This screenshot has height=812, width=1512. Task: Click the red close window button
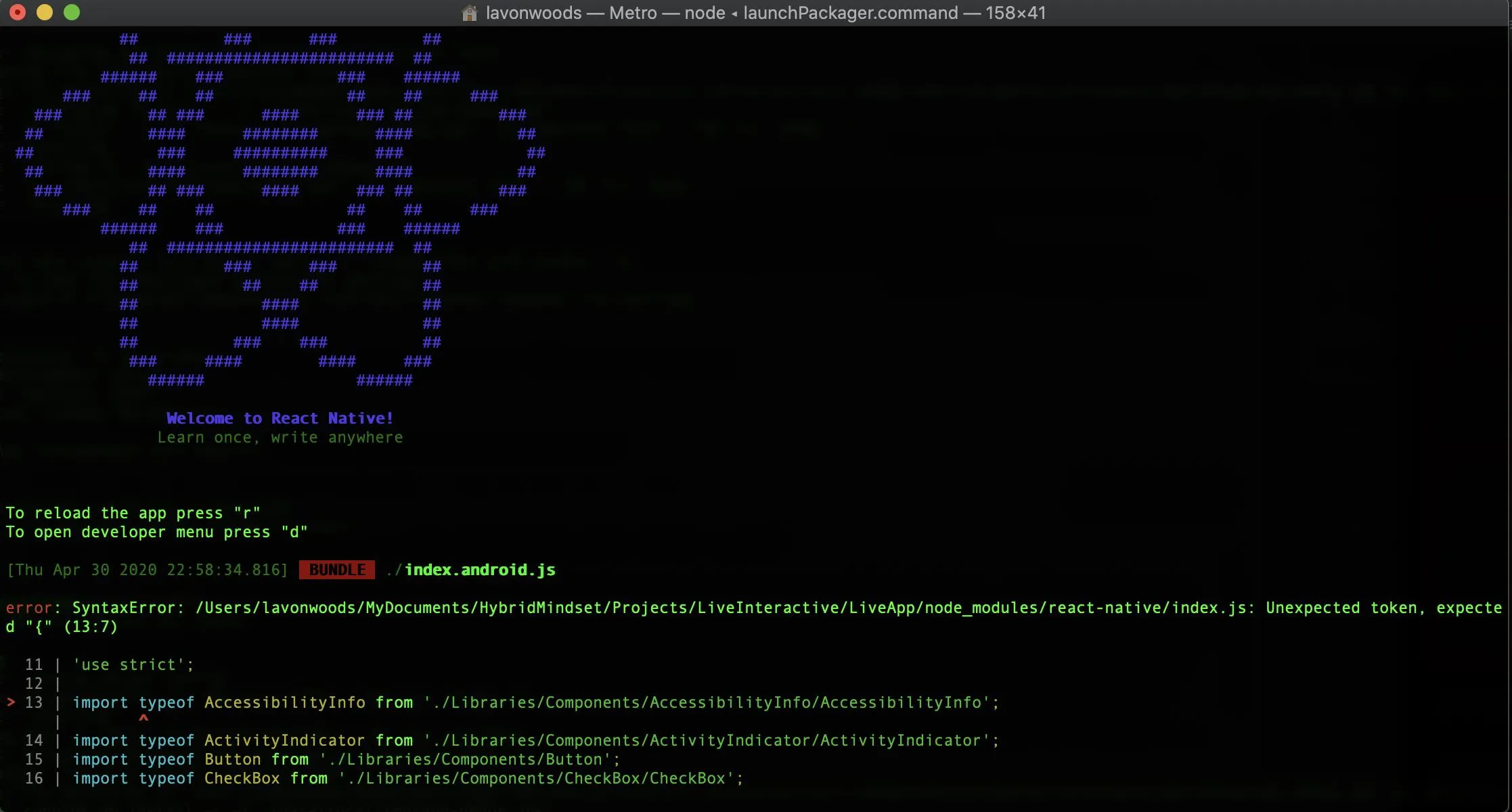18,12
